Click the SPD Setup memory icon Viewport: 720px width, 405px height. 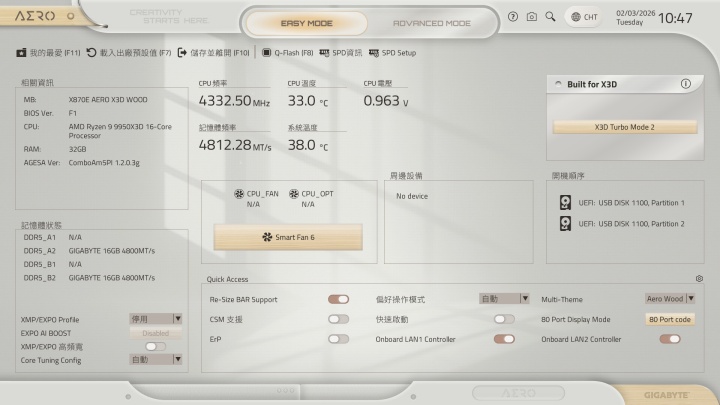pyautogui.click(x=374, y=53)
